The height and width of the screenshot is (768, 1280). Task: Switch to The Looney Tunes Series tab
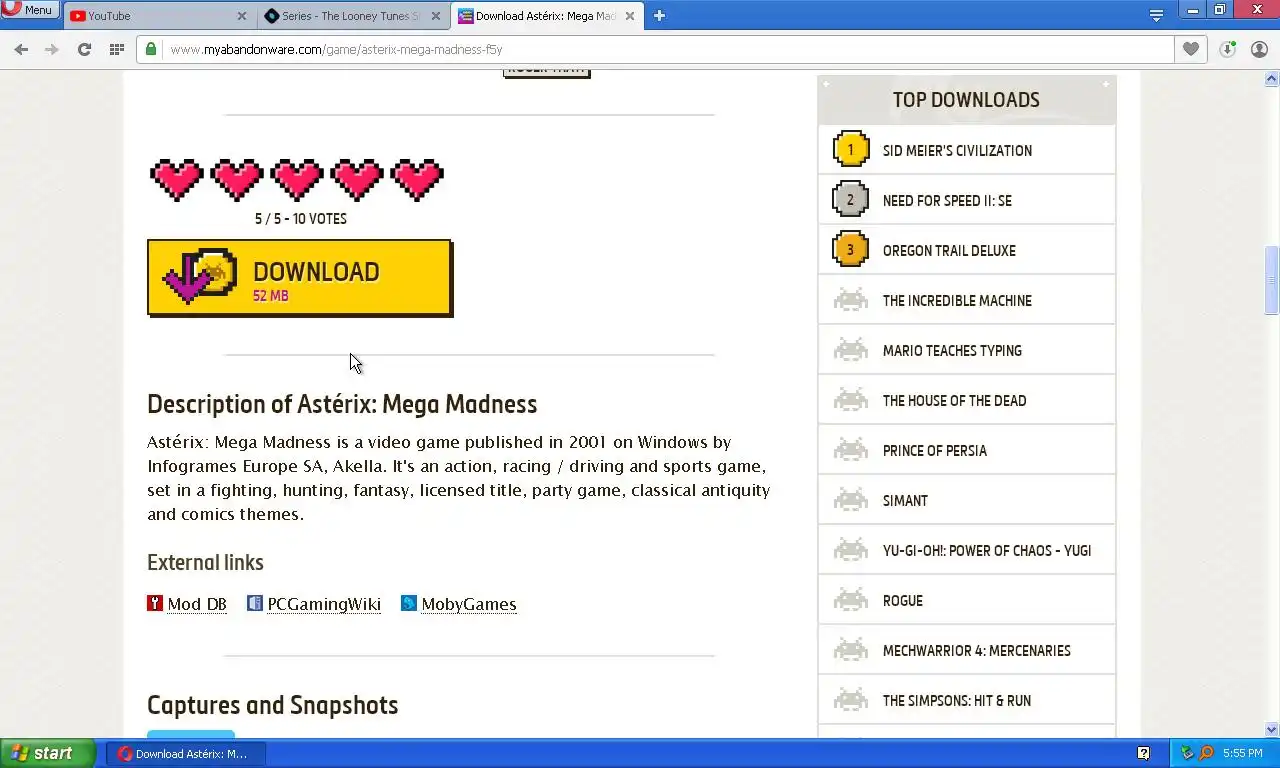point(352,16)
